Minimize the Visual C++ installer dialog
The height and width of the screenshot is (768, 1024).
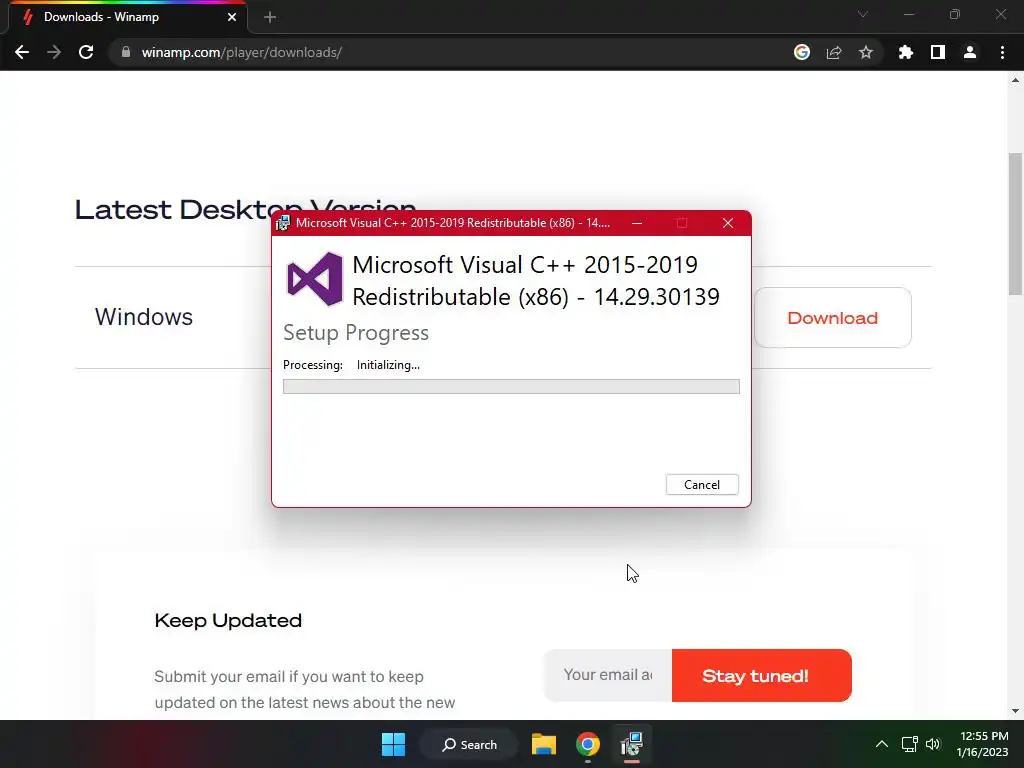pos(637,223)
